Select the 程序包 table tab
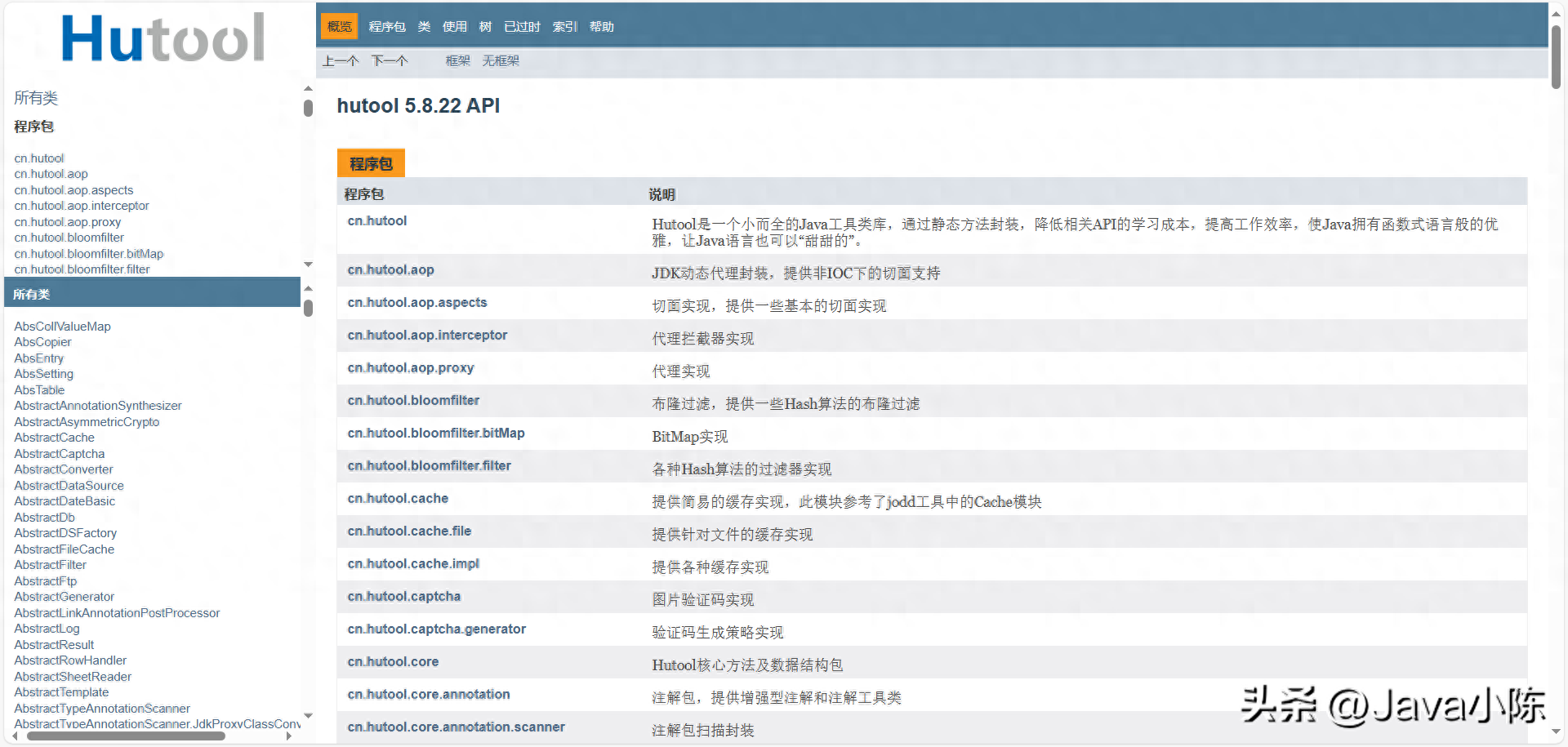This screenshot has width=1568, height=747. 371,163
